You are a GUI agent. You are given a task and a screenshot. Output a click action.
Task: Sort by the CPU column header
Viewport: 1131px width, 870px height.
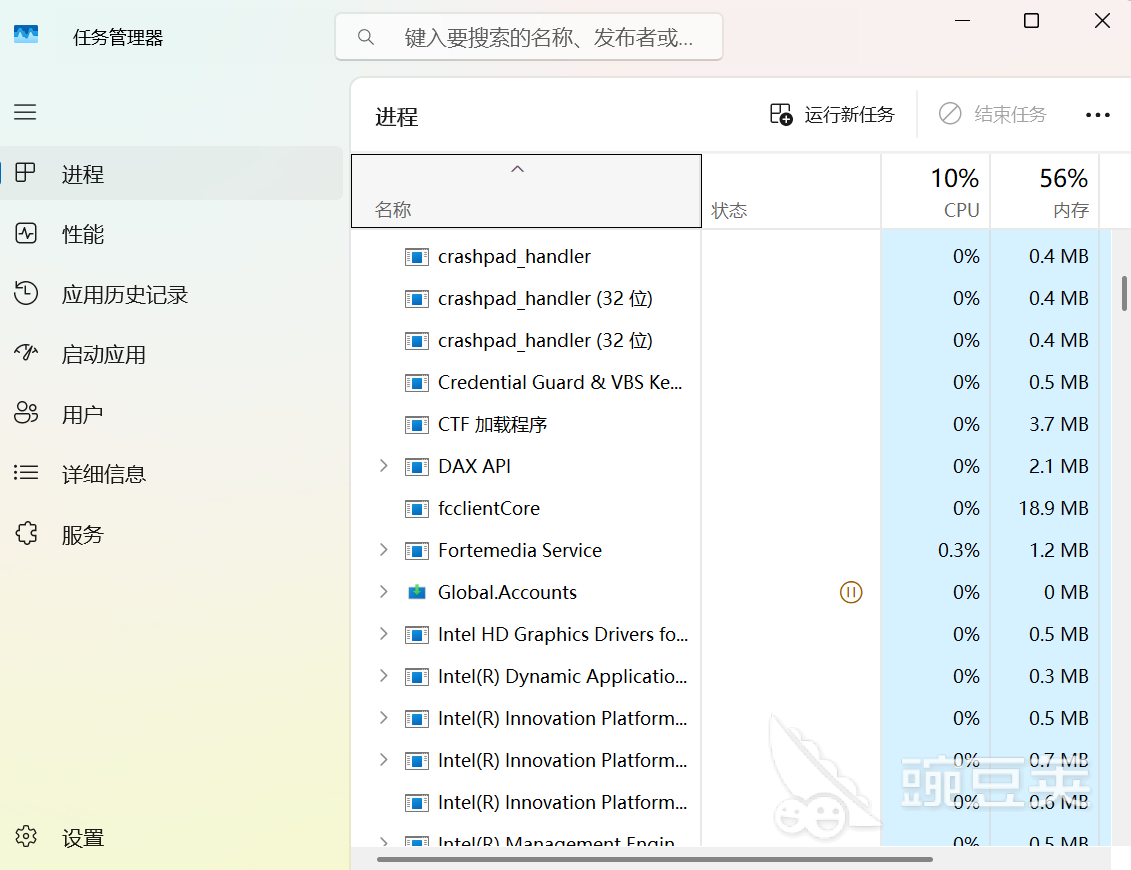(936, 191)
